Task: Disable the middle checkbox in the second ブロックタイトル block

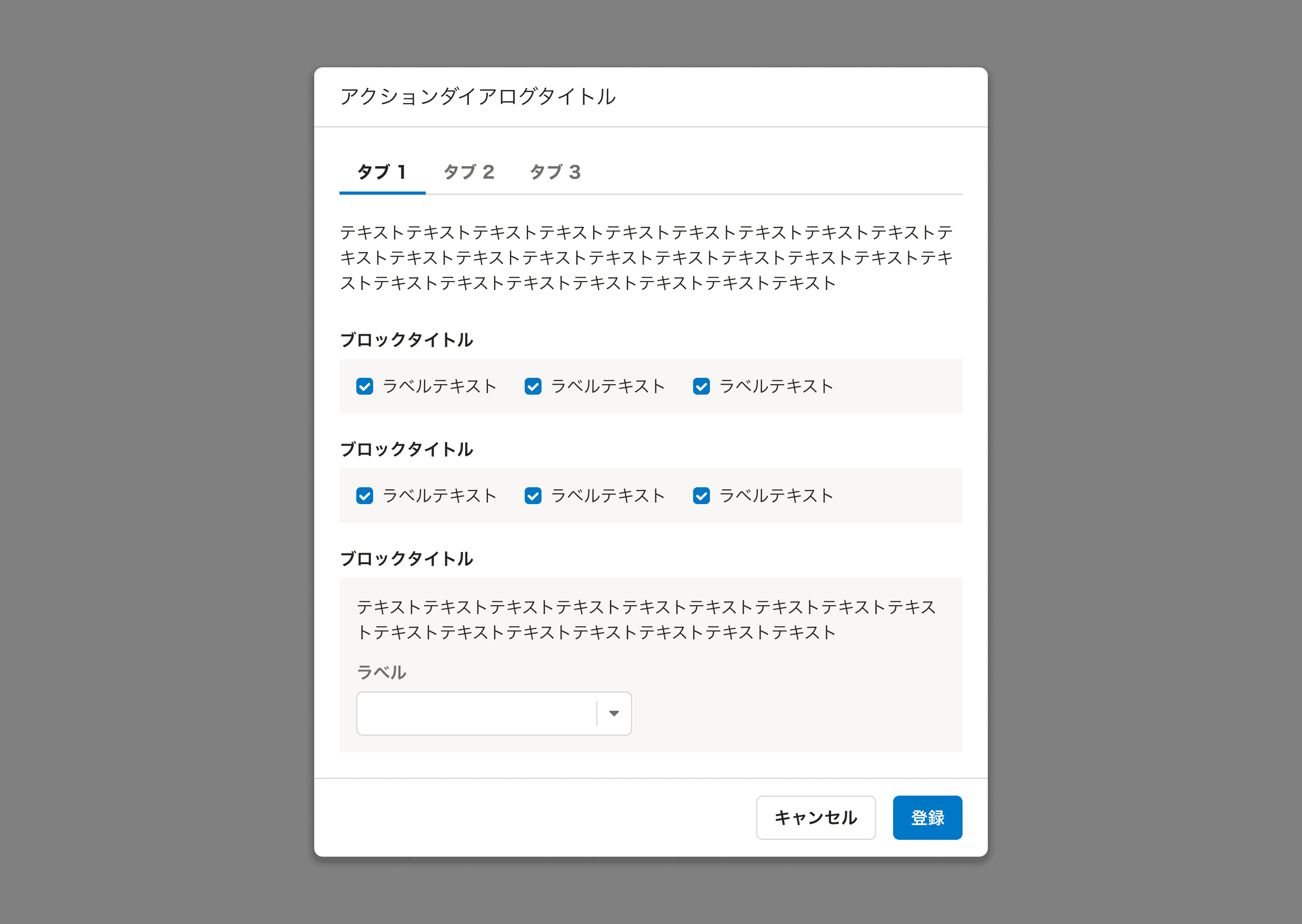Action: point(533,496)
